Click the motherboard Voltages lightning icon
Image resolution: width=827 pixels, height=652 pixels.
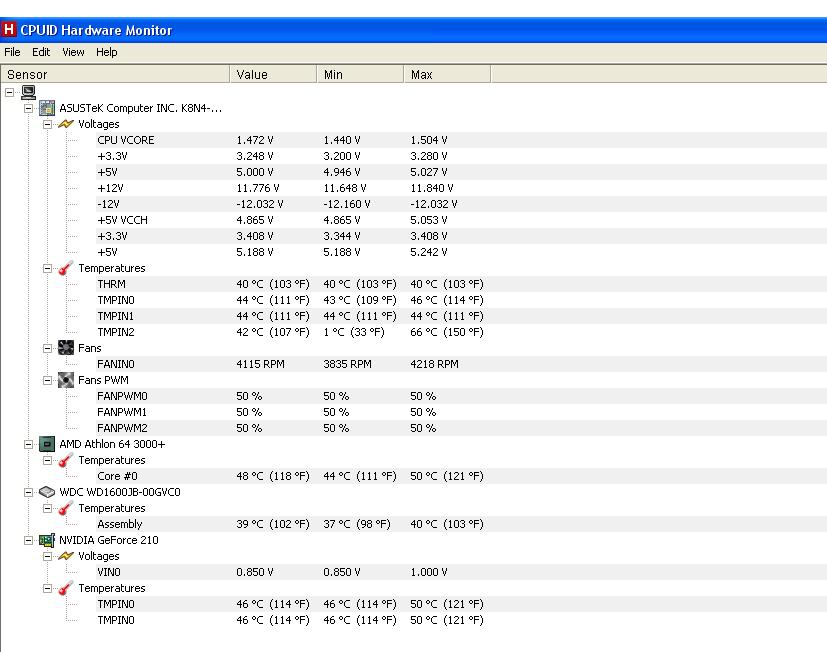click(65, 124)
